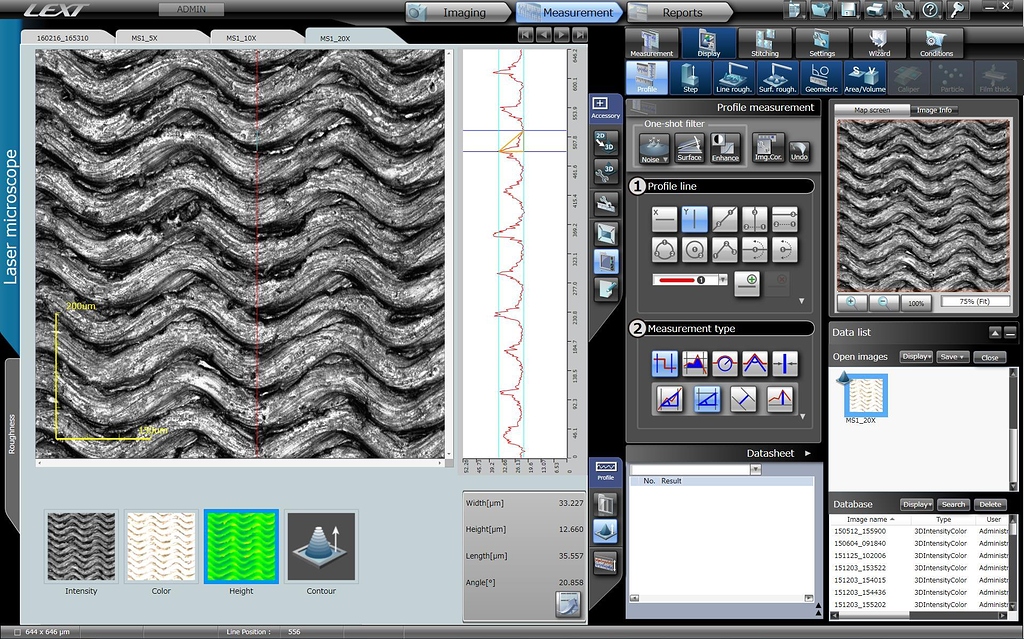Open the Surf. rough. measurement mode
This screenshot has width=1024, height=639.
[777, 76]
